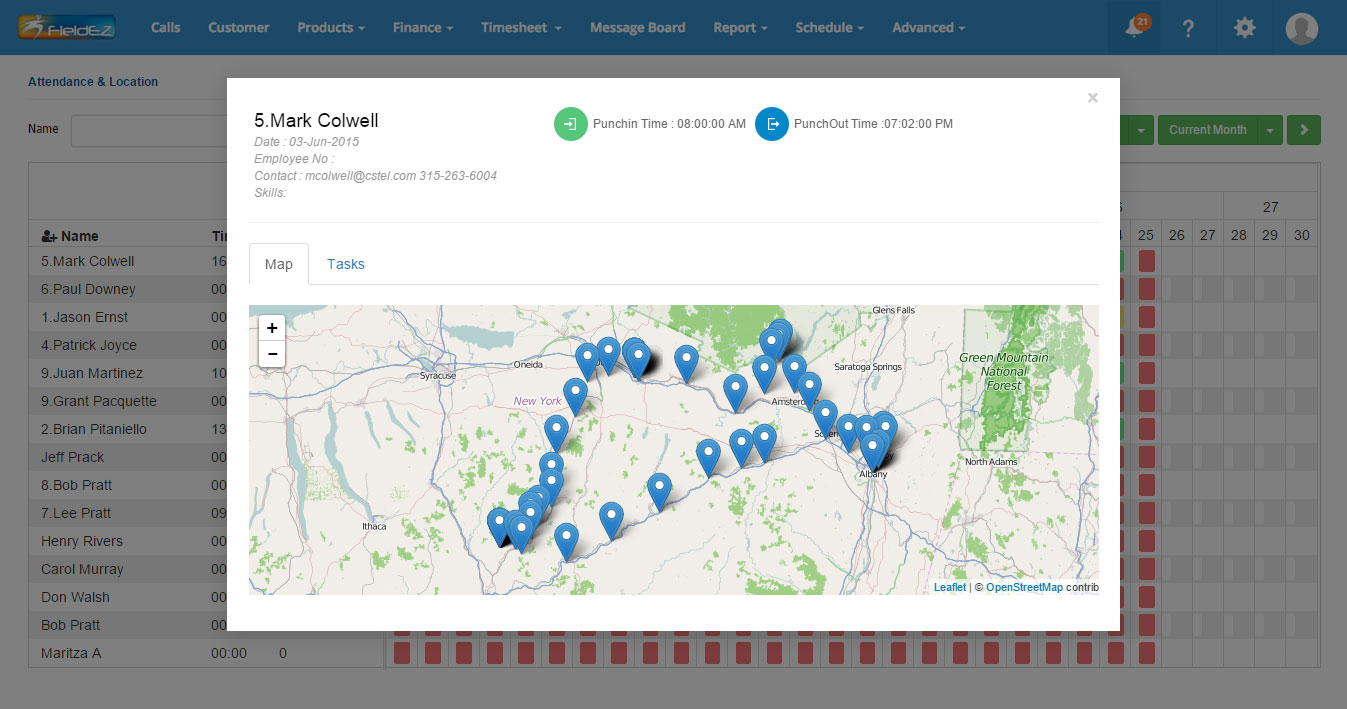Zoom out on the map
The width and height of the screenshot is (1347, 709).
pos(272,354)
